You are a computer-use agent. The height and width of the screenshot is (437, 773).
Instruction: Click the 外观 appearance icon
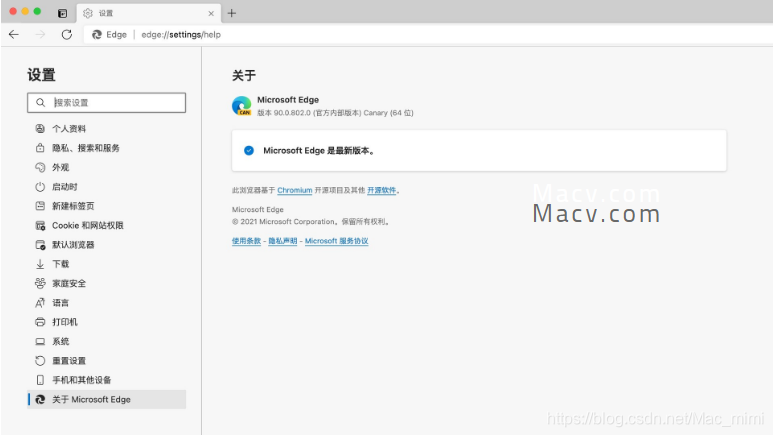(40, 167)
